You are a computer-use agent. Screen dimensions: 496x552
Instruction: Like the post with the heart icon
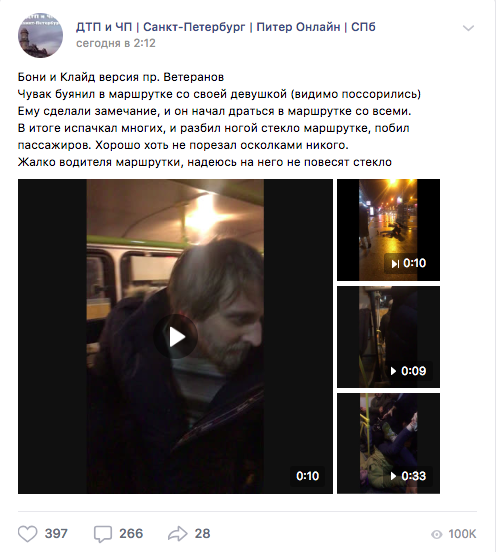[27, 534]
